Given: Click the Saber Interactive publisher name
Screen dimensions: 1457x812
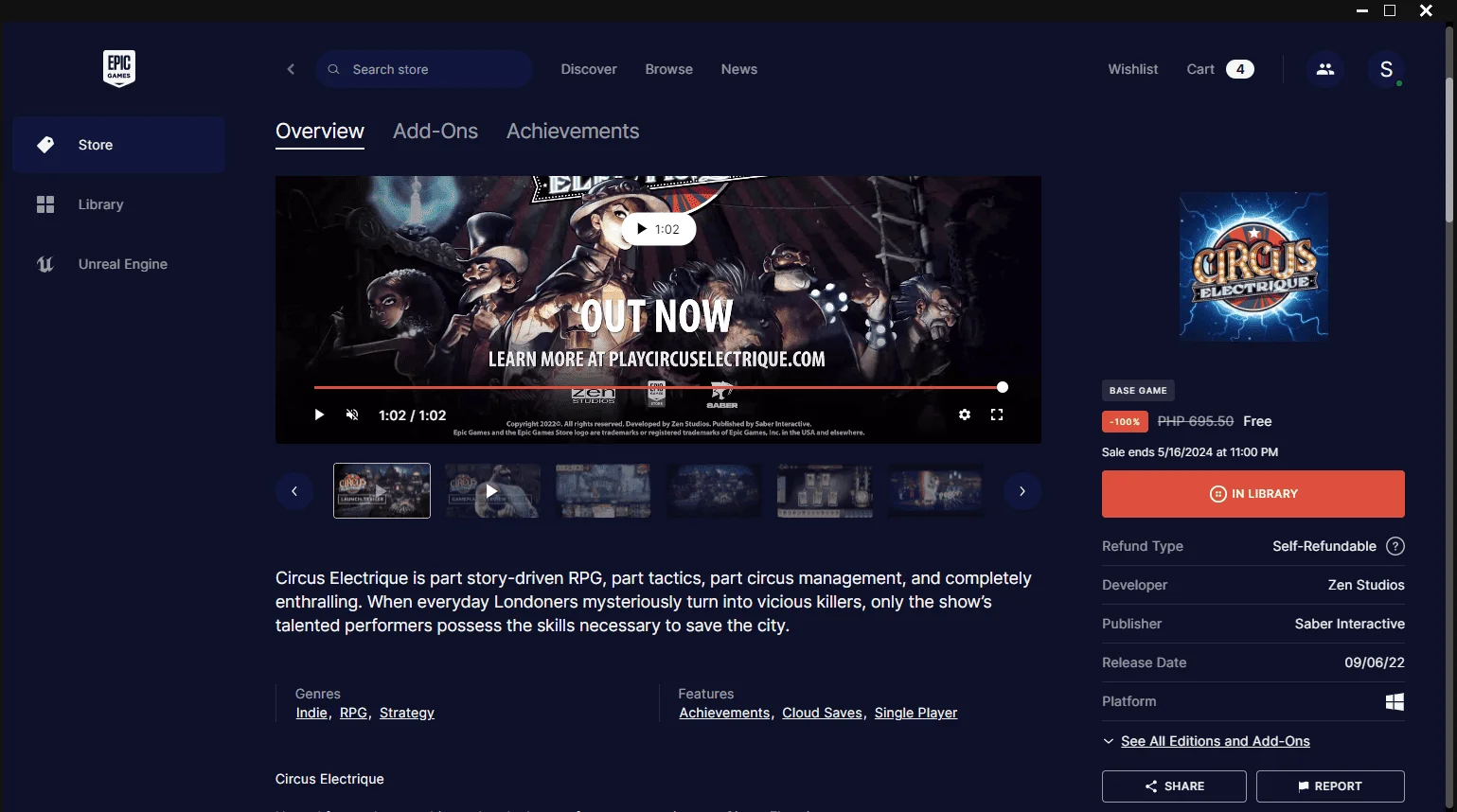Looking at the screenshot, I should point(1350,624).
